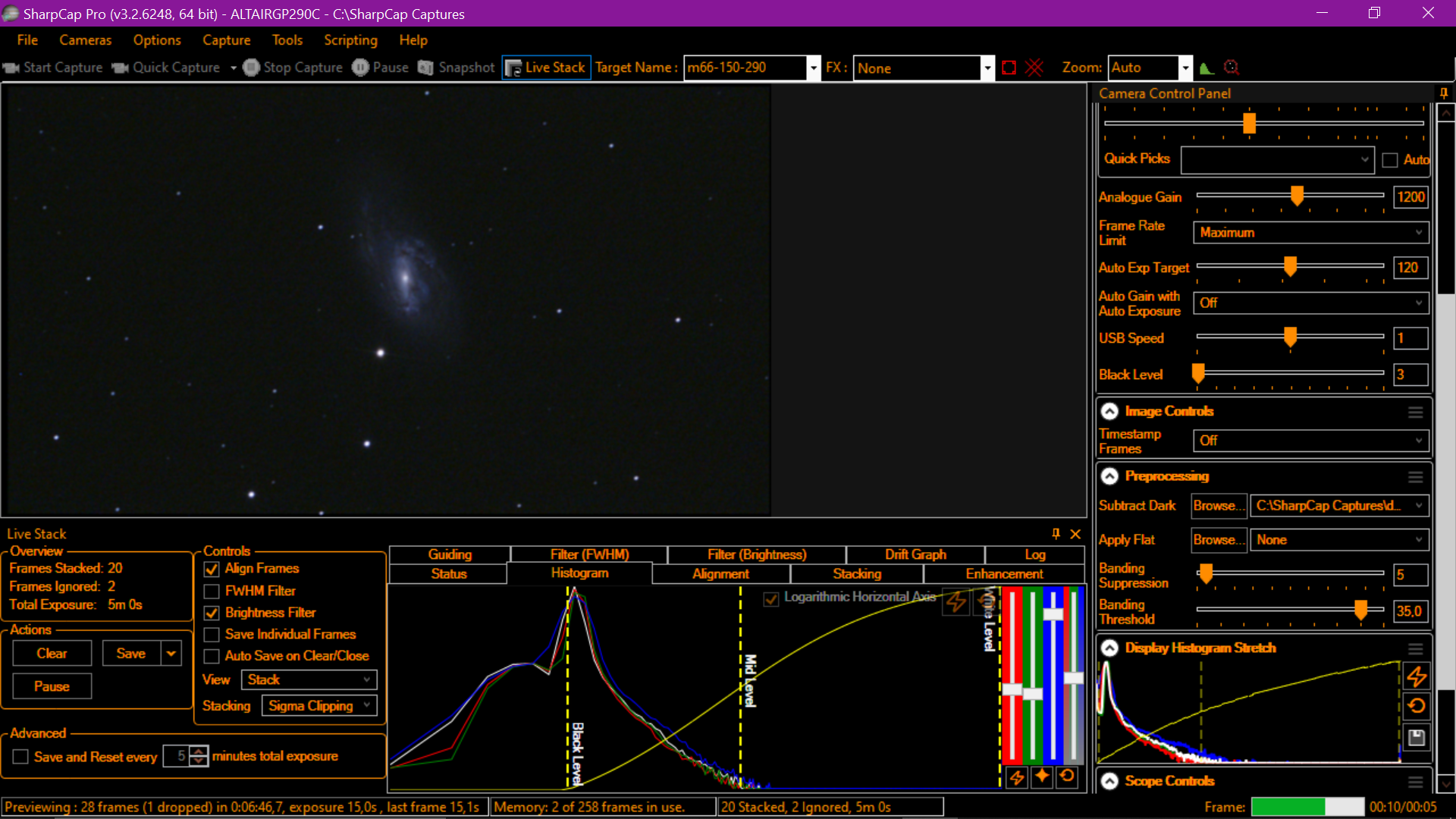
Task: Open Display Histogram Stretch hamburger menu
Action: tap(1416, 648)
